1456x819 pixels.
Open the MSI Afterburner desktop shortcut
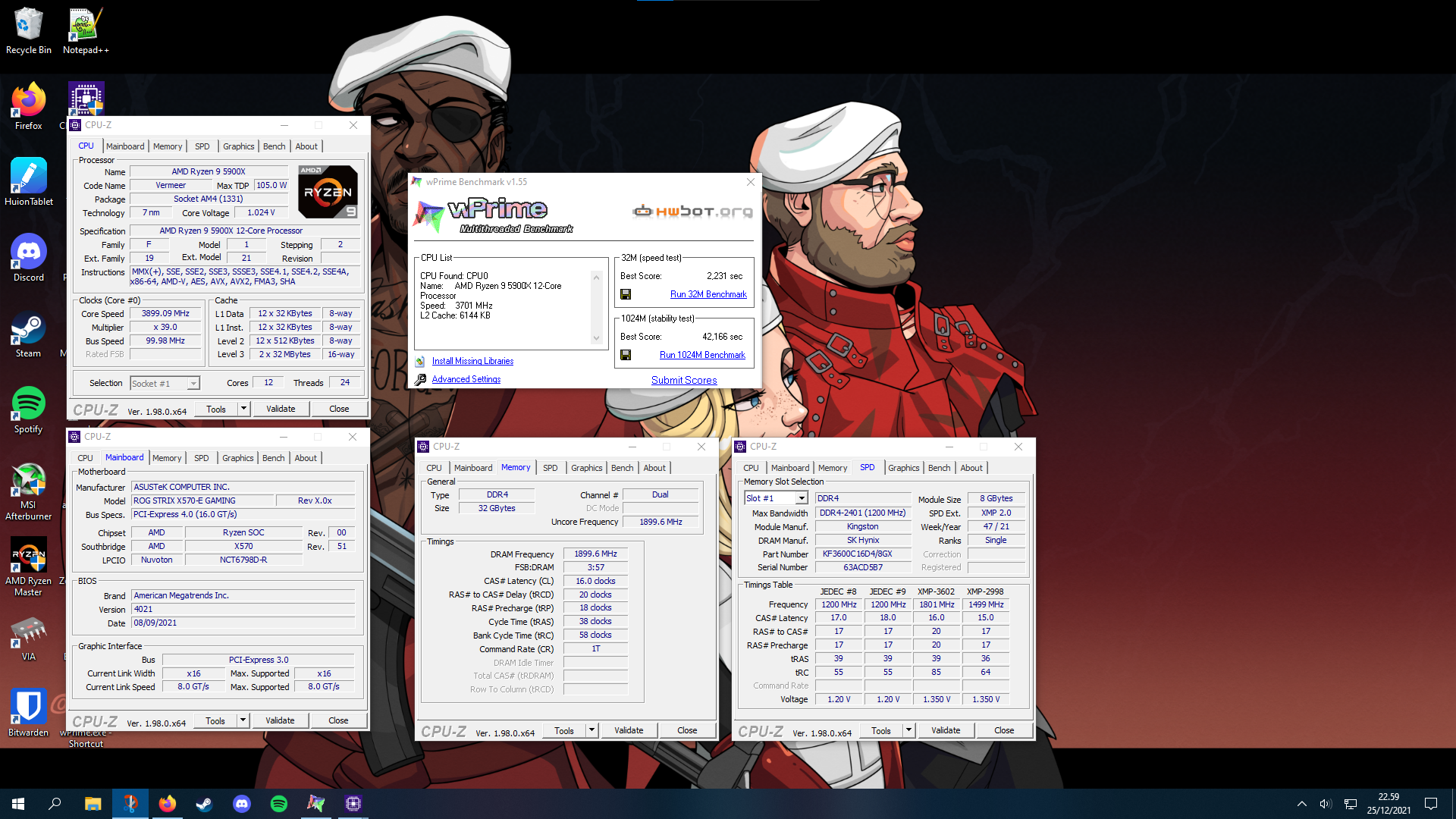[x=28, y=491]
